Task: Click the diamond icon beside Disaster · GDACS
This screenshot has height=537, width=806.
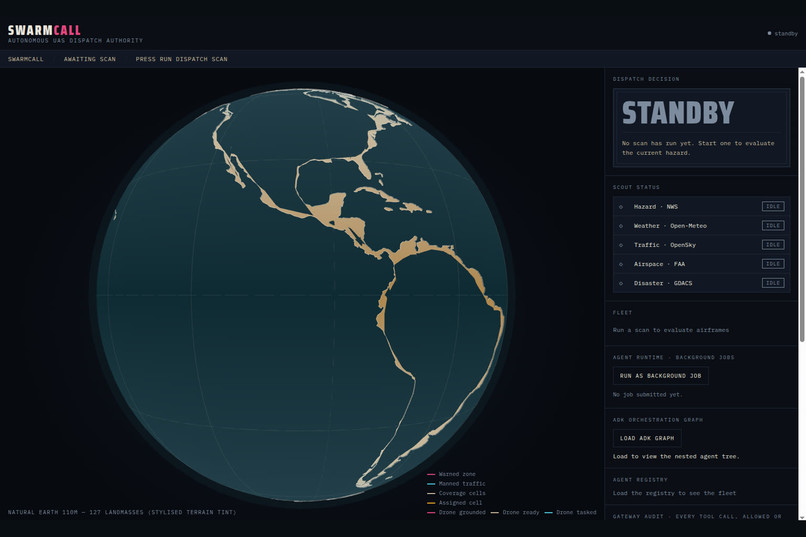Action: click(x=620, y=283)
